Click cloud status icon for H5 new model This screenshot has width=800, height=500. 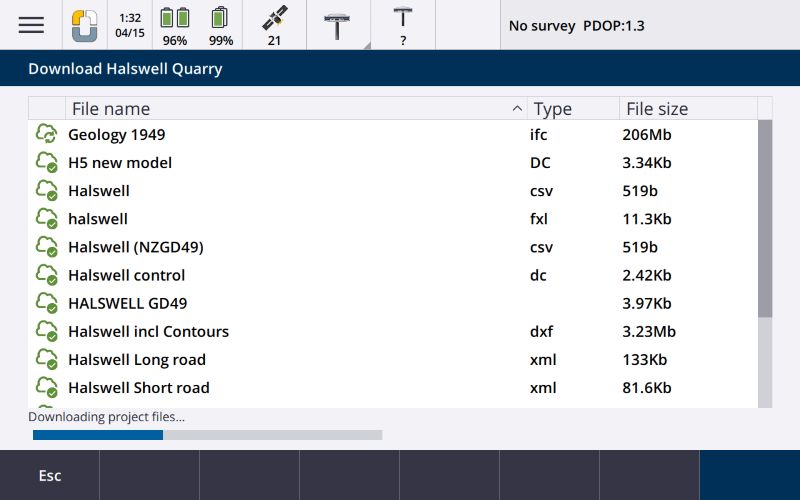(x=46, y=162)
